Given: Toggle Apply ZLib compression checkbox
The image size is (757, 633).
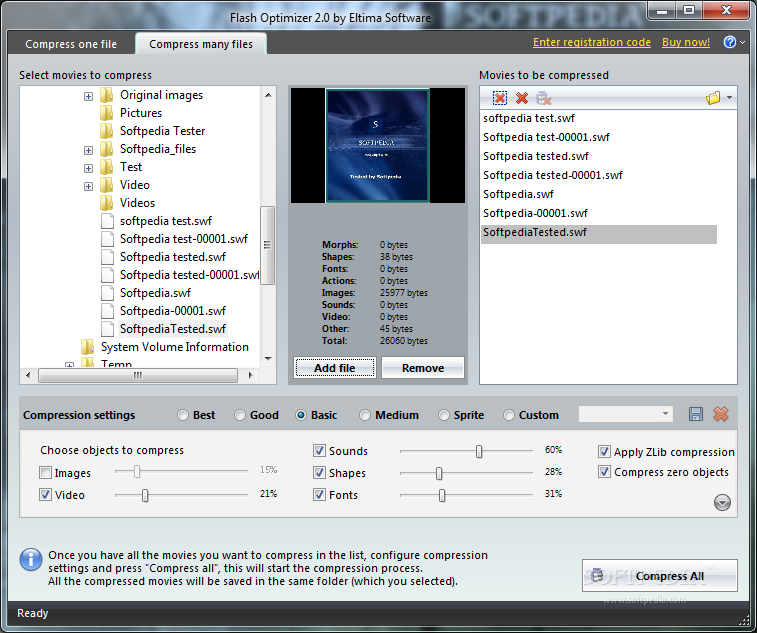Looking at the screenshot, I should click(x=604, y=452).
